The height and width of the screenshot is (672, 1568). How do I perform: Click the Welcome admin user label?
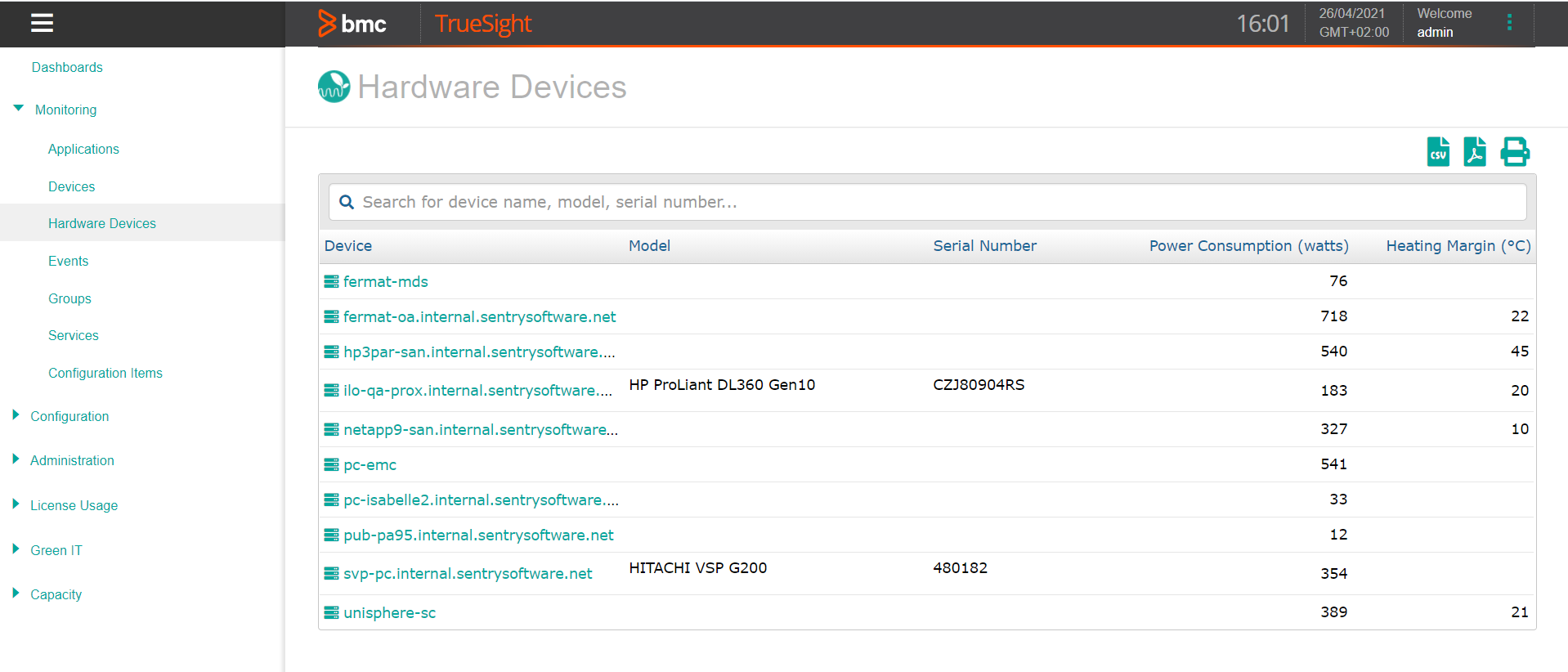pyautogui.click(x=1445, y=23)
